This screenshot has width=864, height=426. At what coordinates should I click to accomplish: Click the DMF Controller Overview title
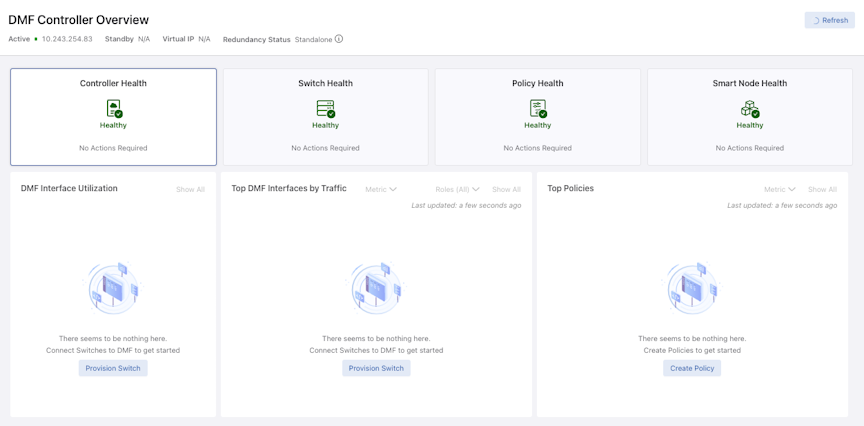coord(79,20)
